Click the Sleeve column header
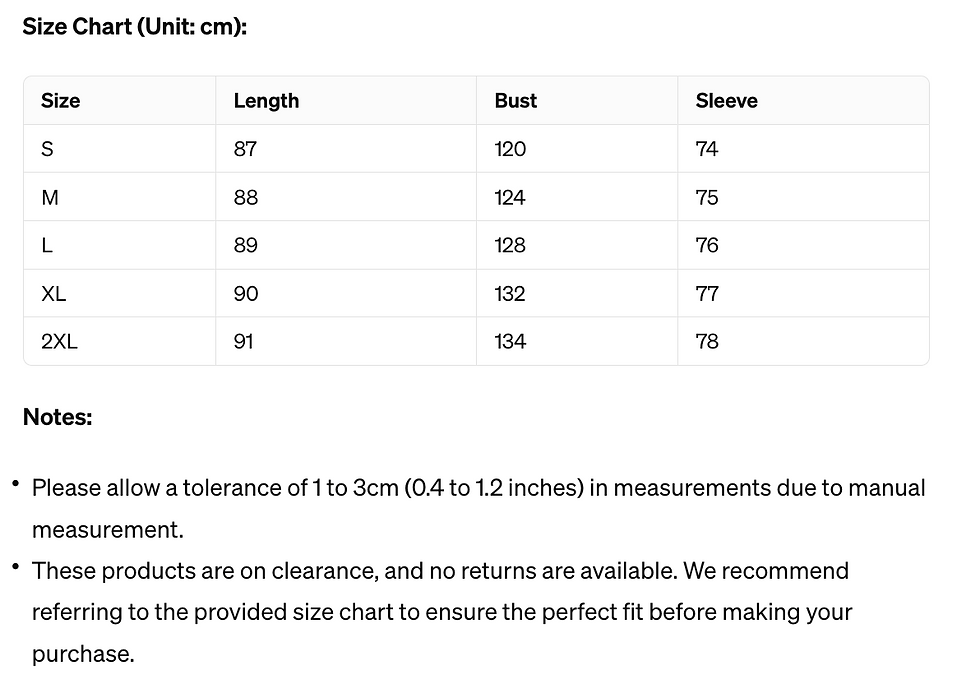The height and width of the screenshot is (679, 980). pos(726,101)
